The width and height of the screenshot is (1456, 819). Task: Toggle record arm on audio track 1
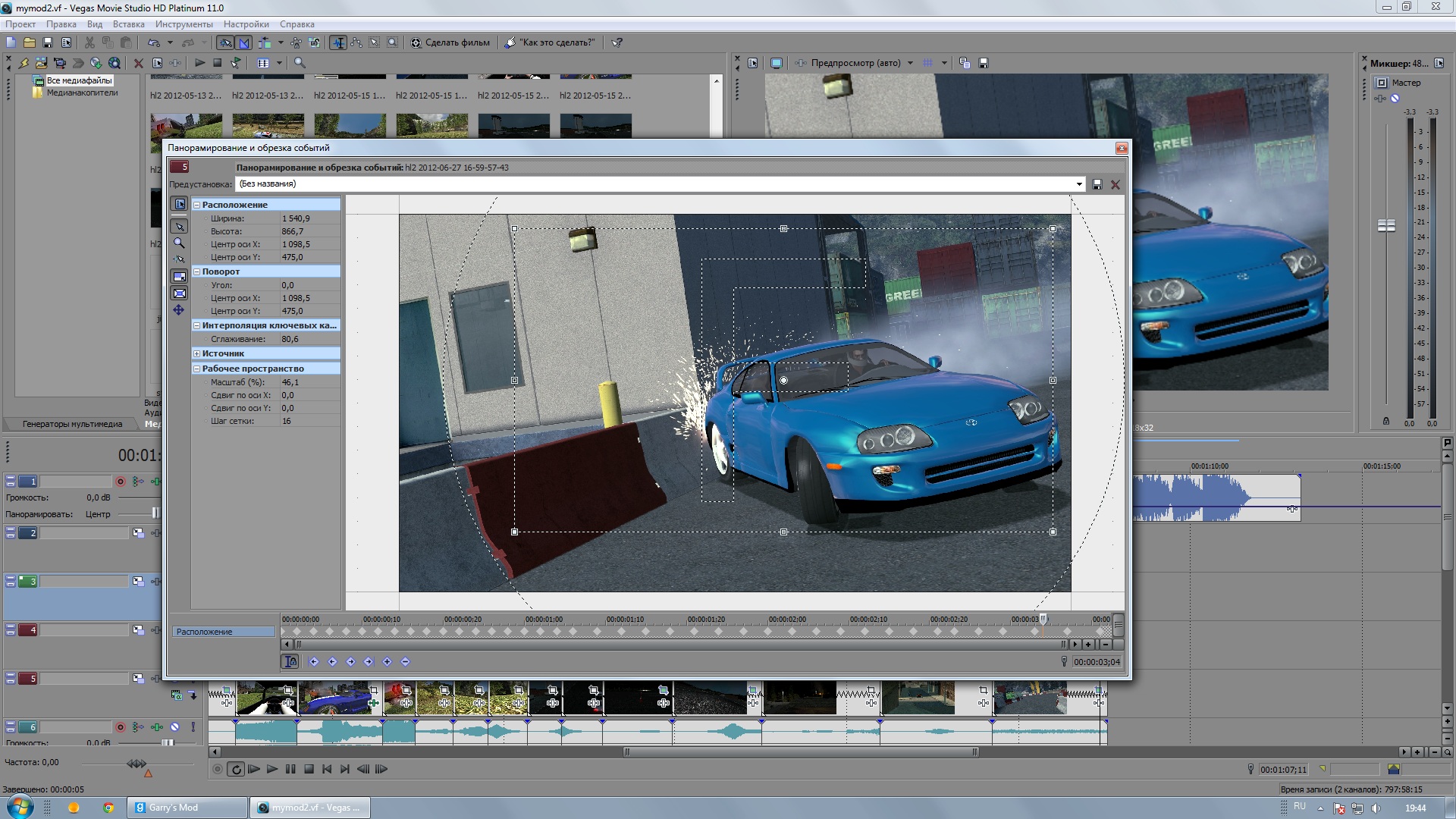tap(120, 482)
